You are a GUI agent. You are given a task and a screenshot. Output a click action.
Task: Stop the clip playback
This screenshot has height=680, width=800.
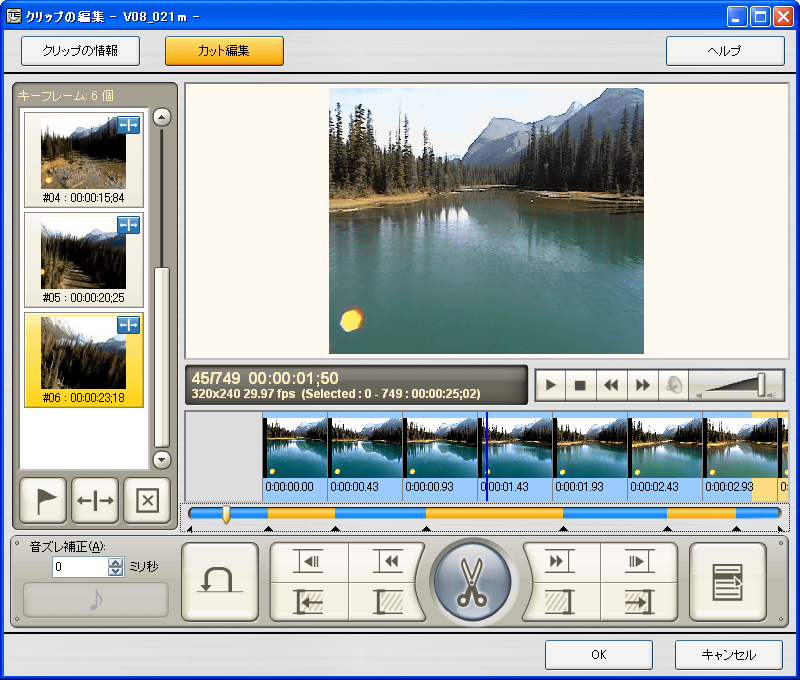(580, 385)
